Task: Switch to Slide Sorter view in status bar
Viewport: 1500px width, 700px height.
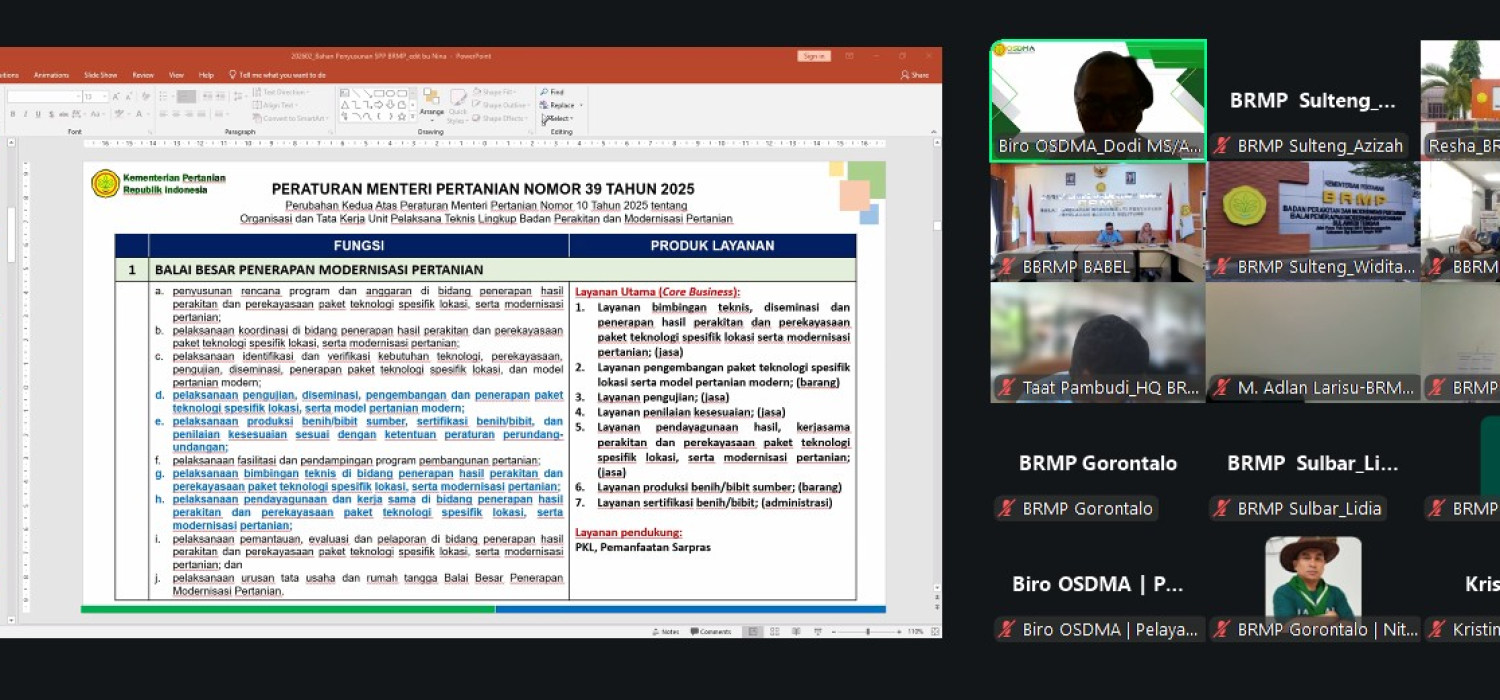Action: coord(772,632)
